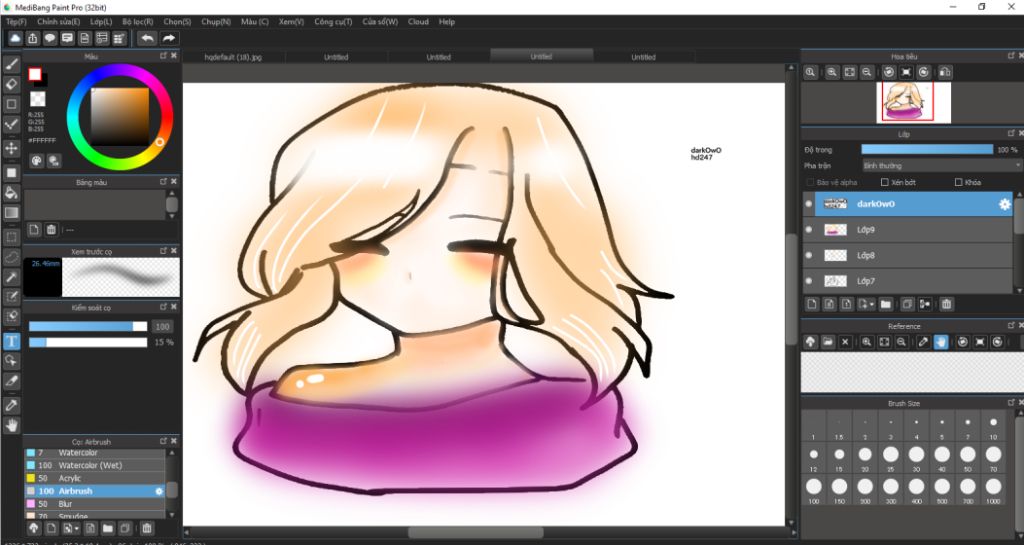Viewport: 1024px width, 545px height.
Task: Select the Bucket fill tool
Action: pos(11,193)
